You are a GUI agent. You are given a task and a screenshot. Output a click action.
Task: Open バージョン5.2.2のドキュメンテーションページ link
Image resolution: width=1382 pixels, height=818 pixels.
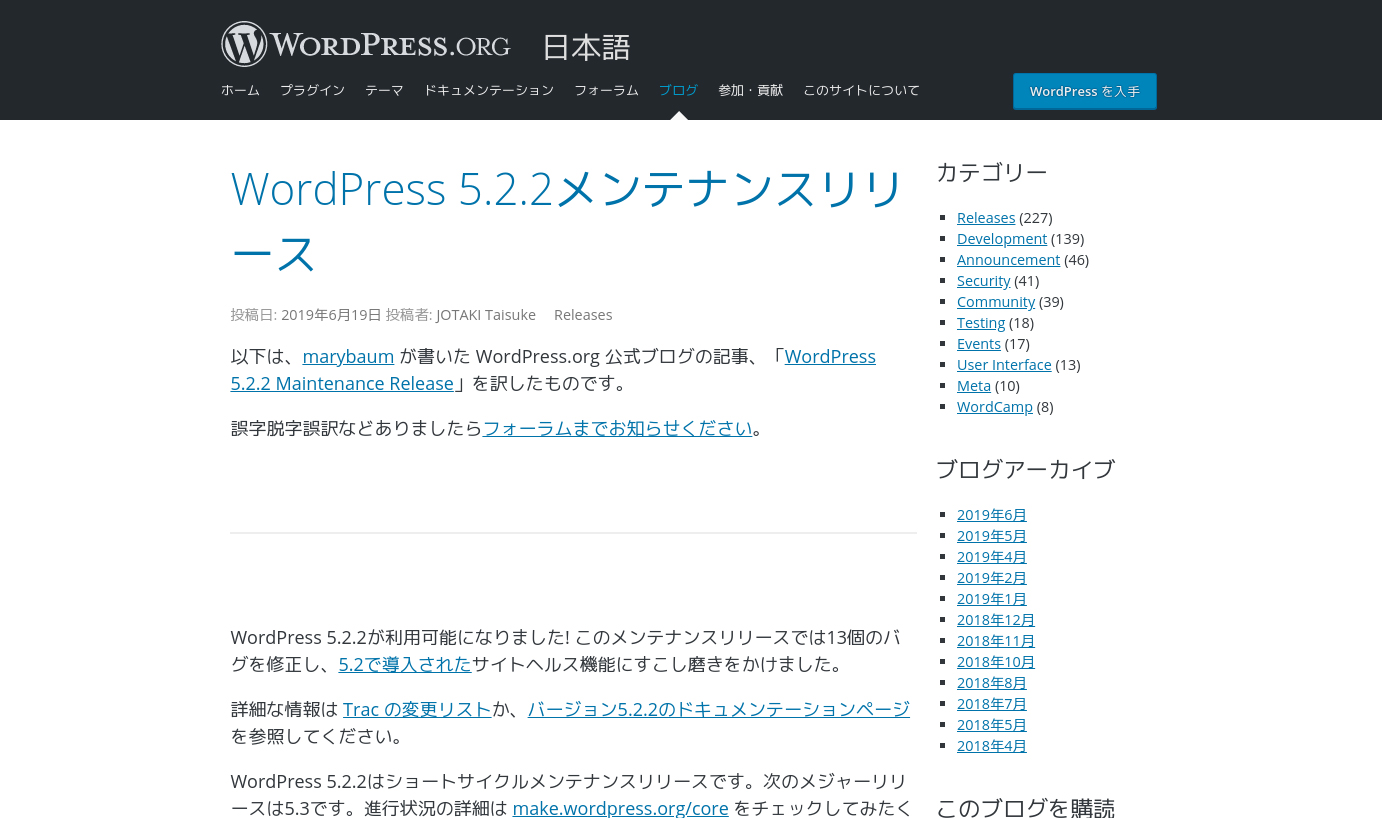coord(719,709)
